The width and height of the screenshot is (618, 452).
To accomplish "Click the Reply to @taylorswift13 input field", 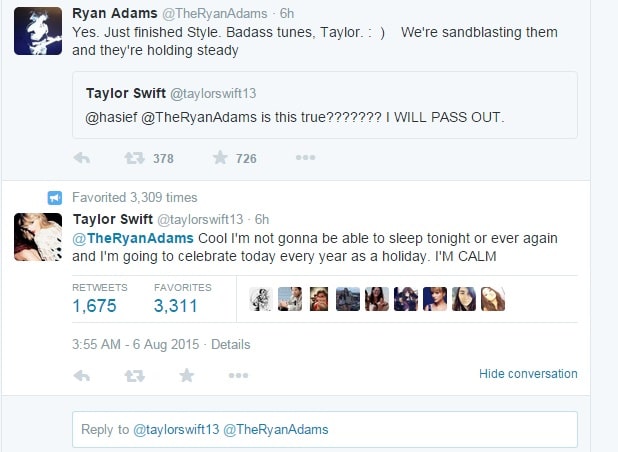I will pyautogui.click(x=324, y=429).
